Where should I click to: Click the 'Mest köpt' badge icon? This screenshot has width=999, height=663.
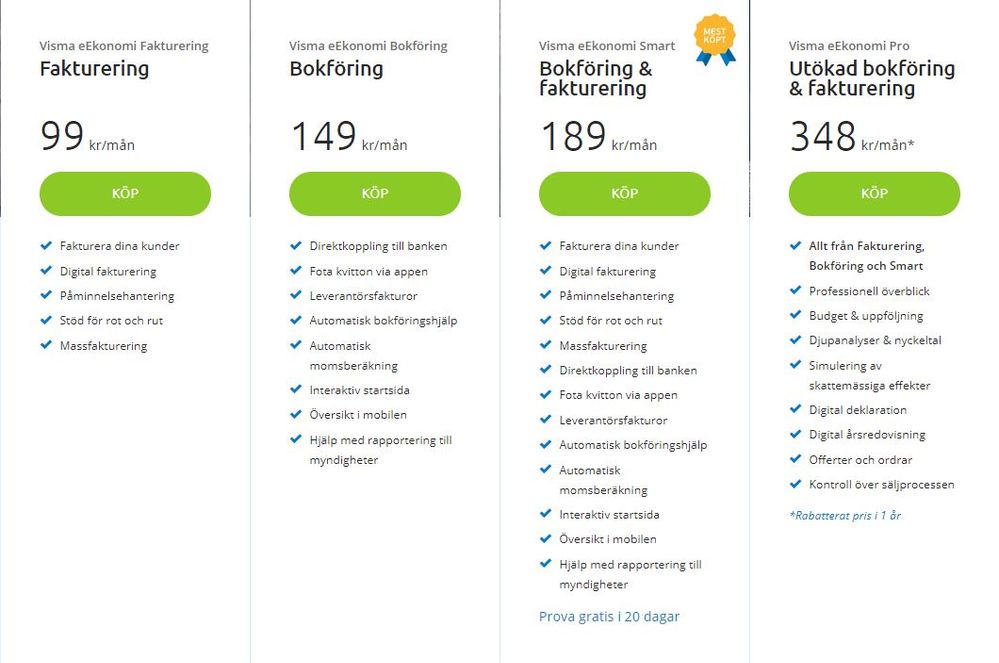coord(714,37)
